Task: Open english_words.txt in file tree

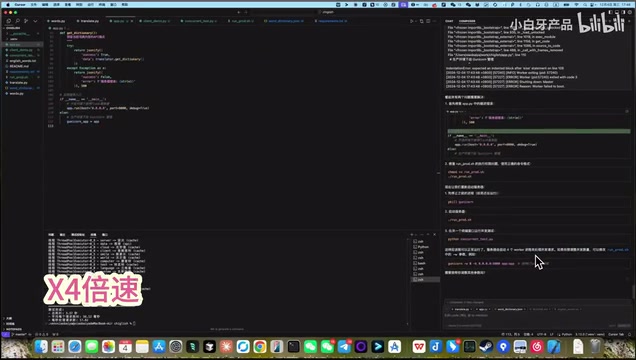Action: [21, 61]
